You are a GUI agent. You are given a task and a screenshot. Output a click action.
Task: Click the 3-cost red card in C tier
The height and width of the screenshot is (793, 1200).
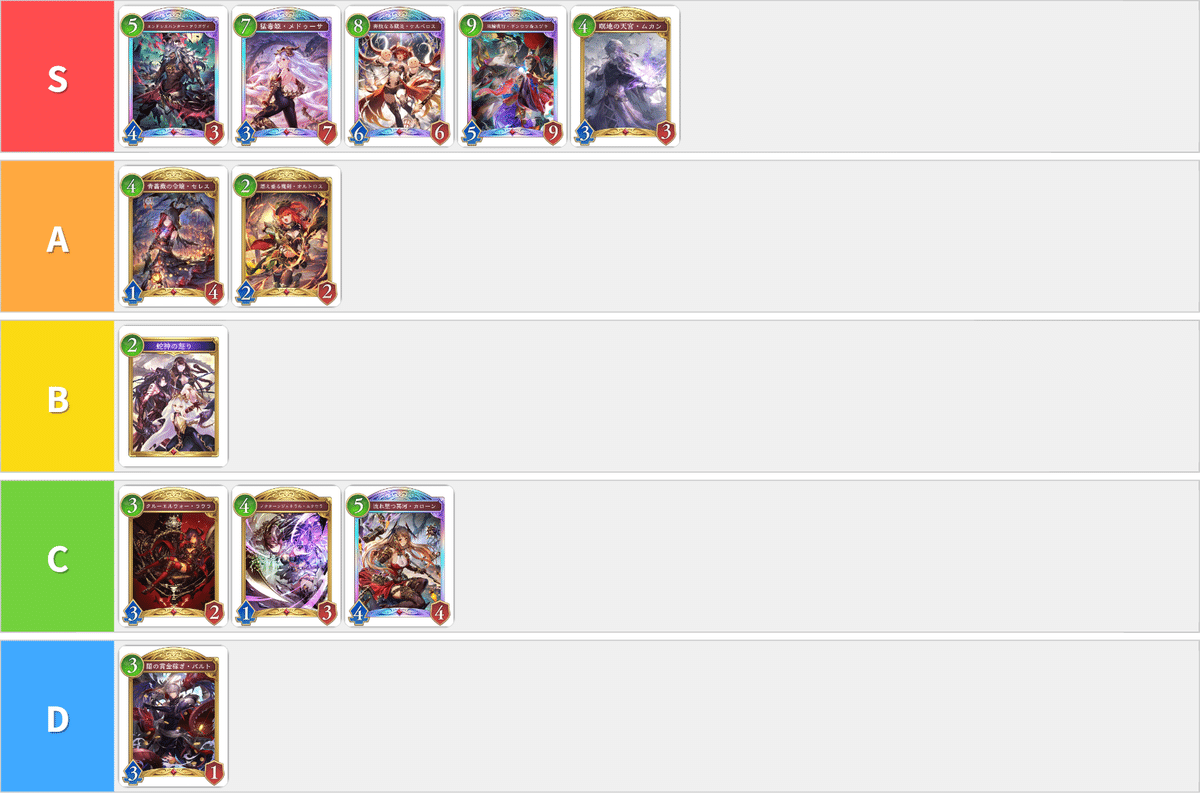[x=173, y=557]
